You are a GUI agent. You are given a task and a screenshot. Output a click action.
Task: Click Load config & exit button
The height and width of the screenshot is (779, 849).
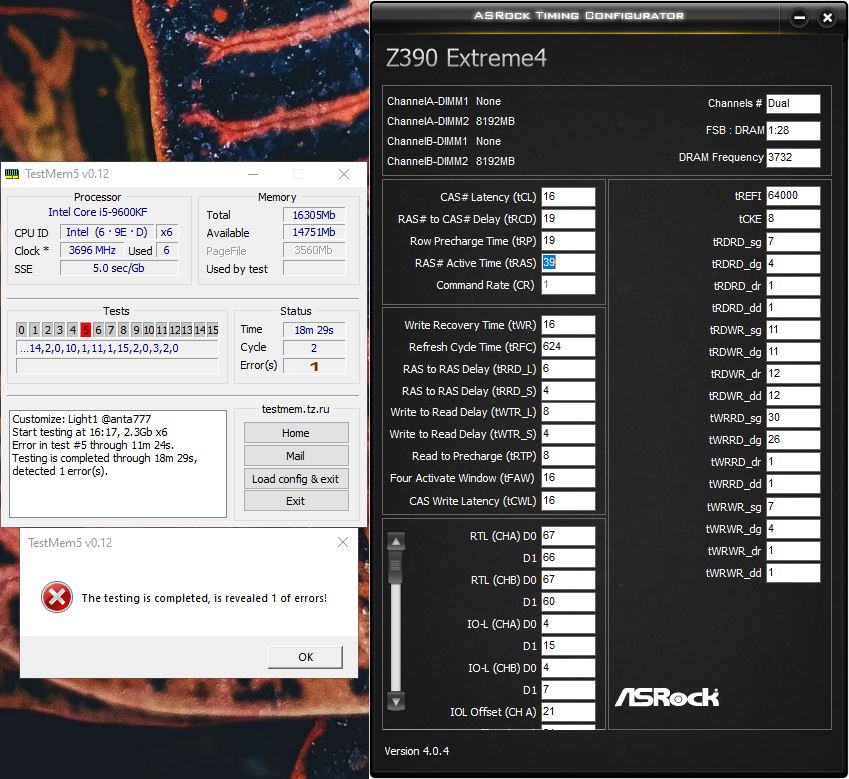coord(296,479)
